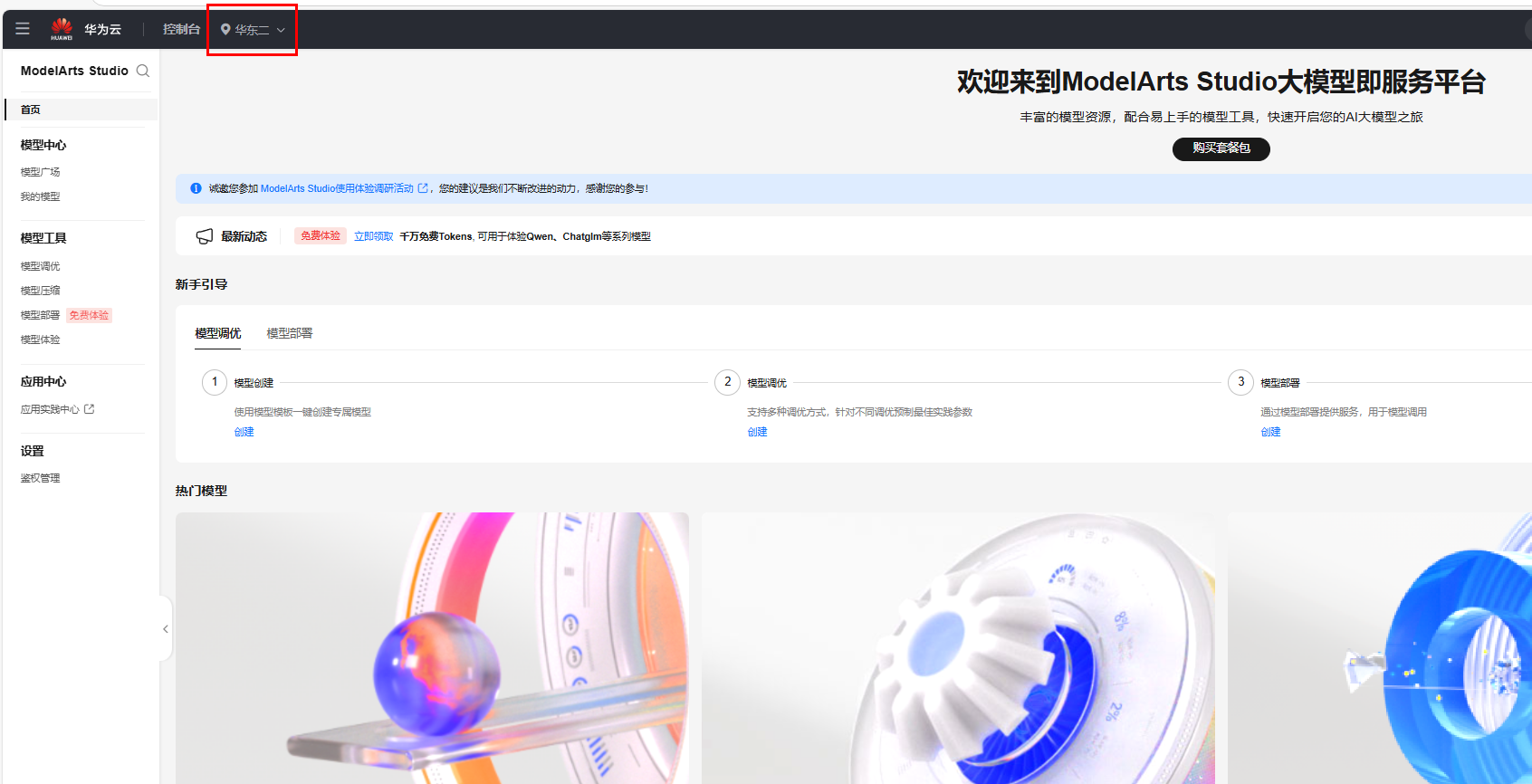Click the 购买套餐包 button
The width and height of the screenshot is (1532, 784).
point(1221,148)
